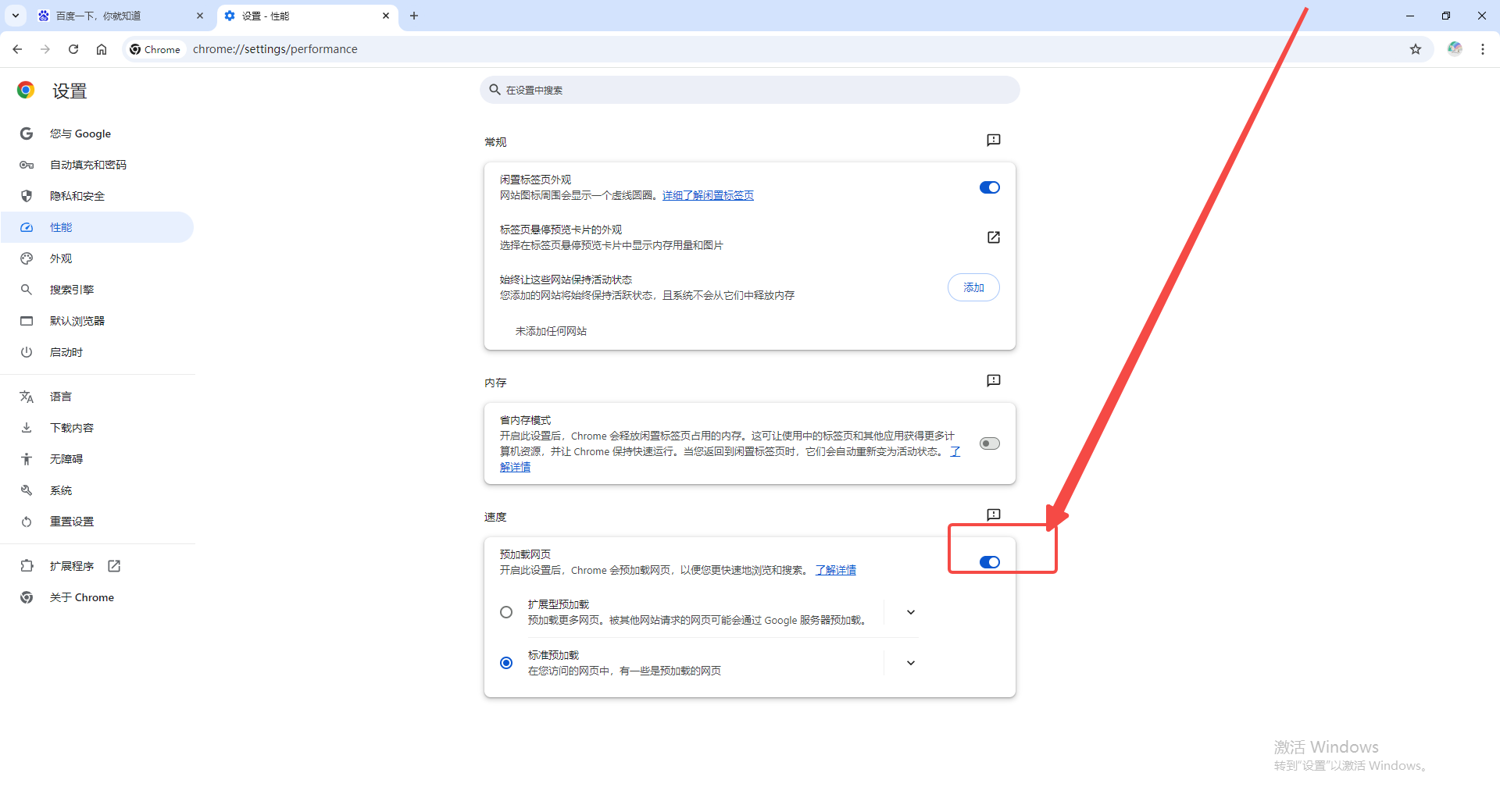Open 了解详情 link under 预加载网页
The height and width of the screenshot is (812, 1500).
coord(836,570)
